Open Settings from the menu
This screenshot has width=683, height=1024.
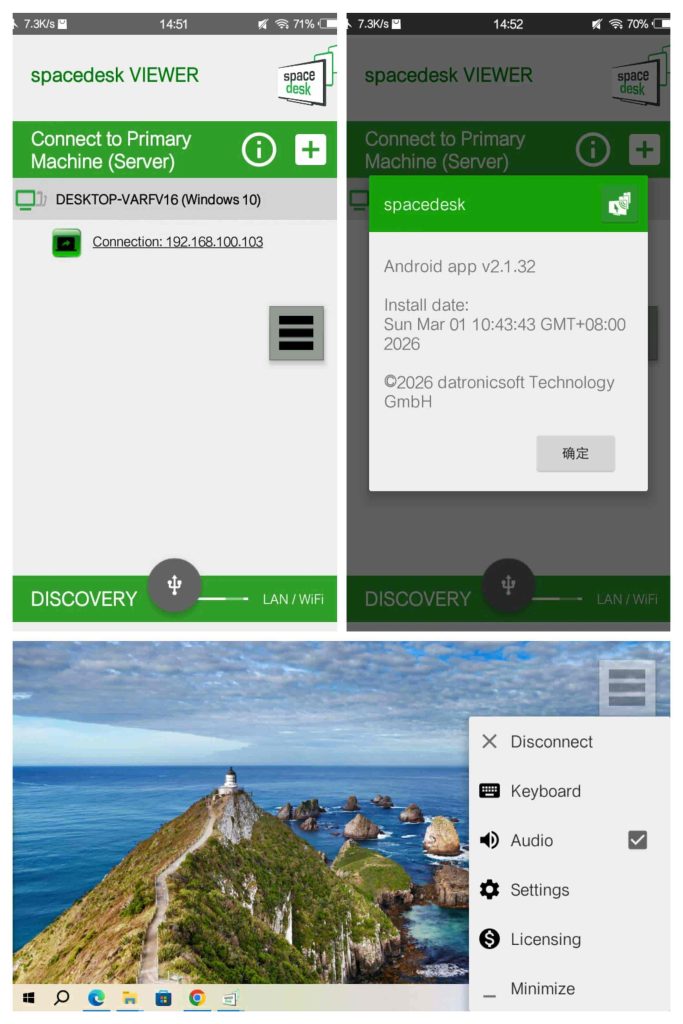click(569, 890)
